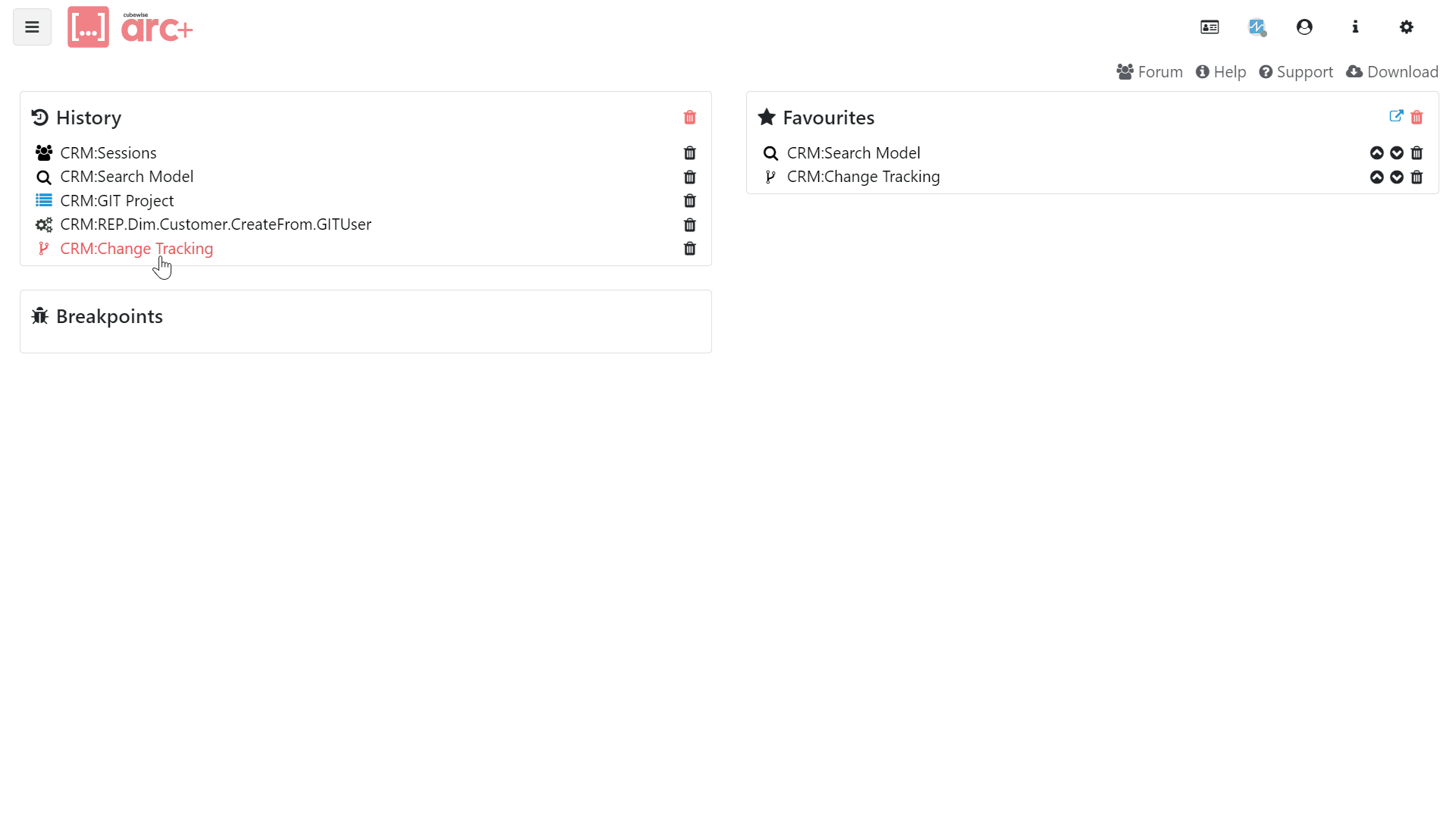The image size is (1456, 819).
Task: Open the Help link
Action: (1221, 72)
